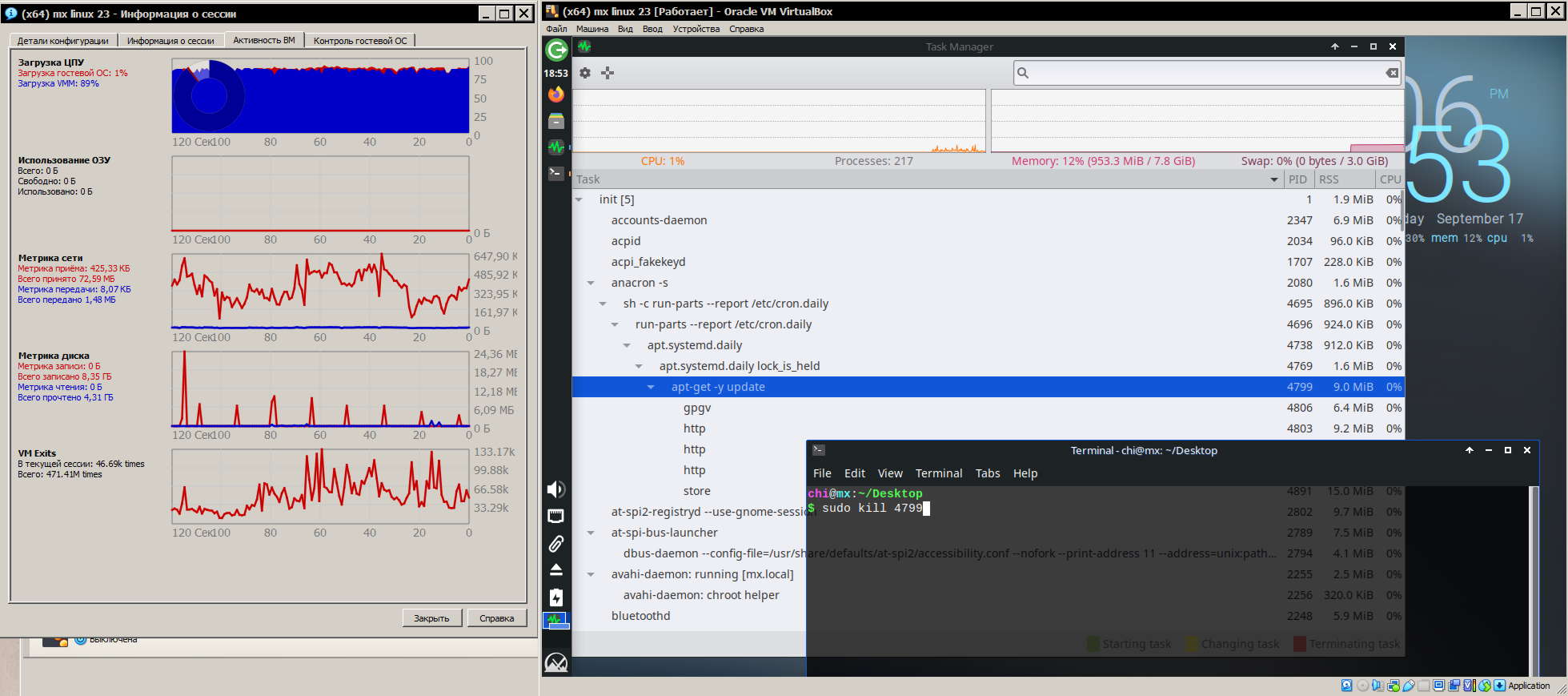This screenshot has width=1568, height=696.
Task: Click the crosshair identify-window icon
Action: [608, 73]
